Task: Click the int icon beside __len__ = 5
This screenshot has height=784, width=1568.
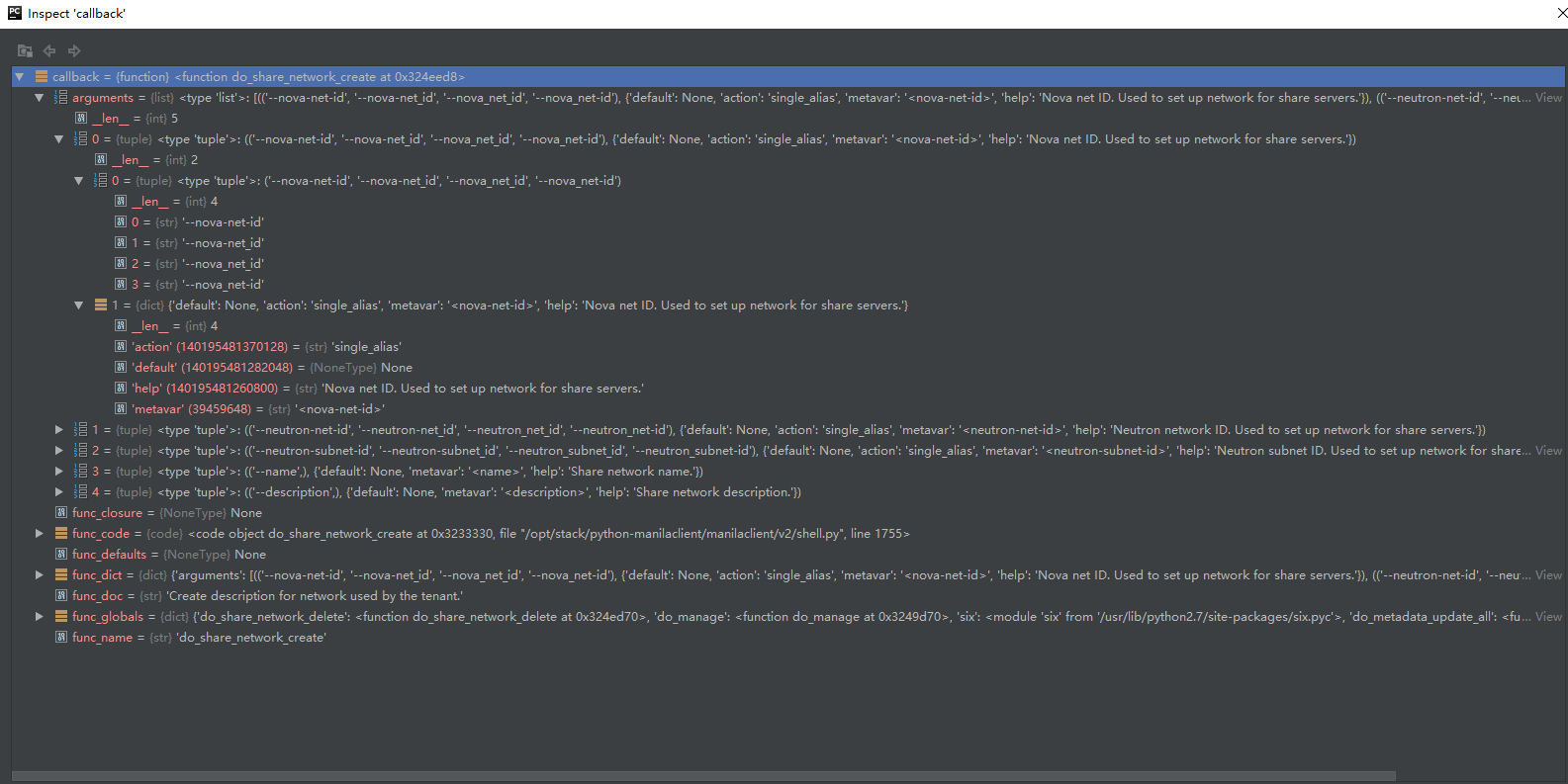Action: coord(81,118)
